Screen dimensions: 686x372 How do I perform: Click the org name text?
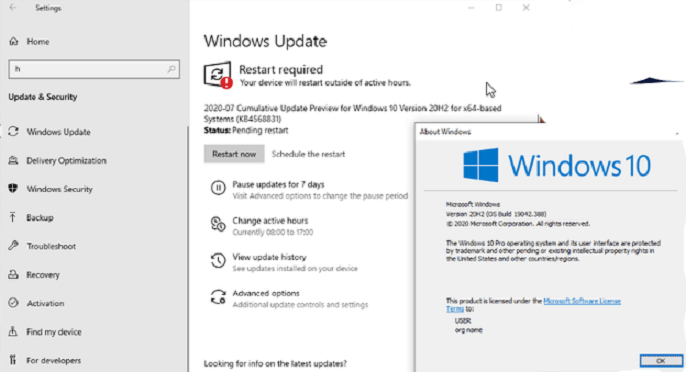(469, 330)
